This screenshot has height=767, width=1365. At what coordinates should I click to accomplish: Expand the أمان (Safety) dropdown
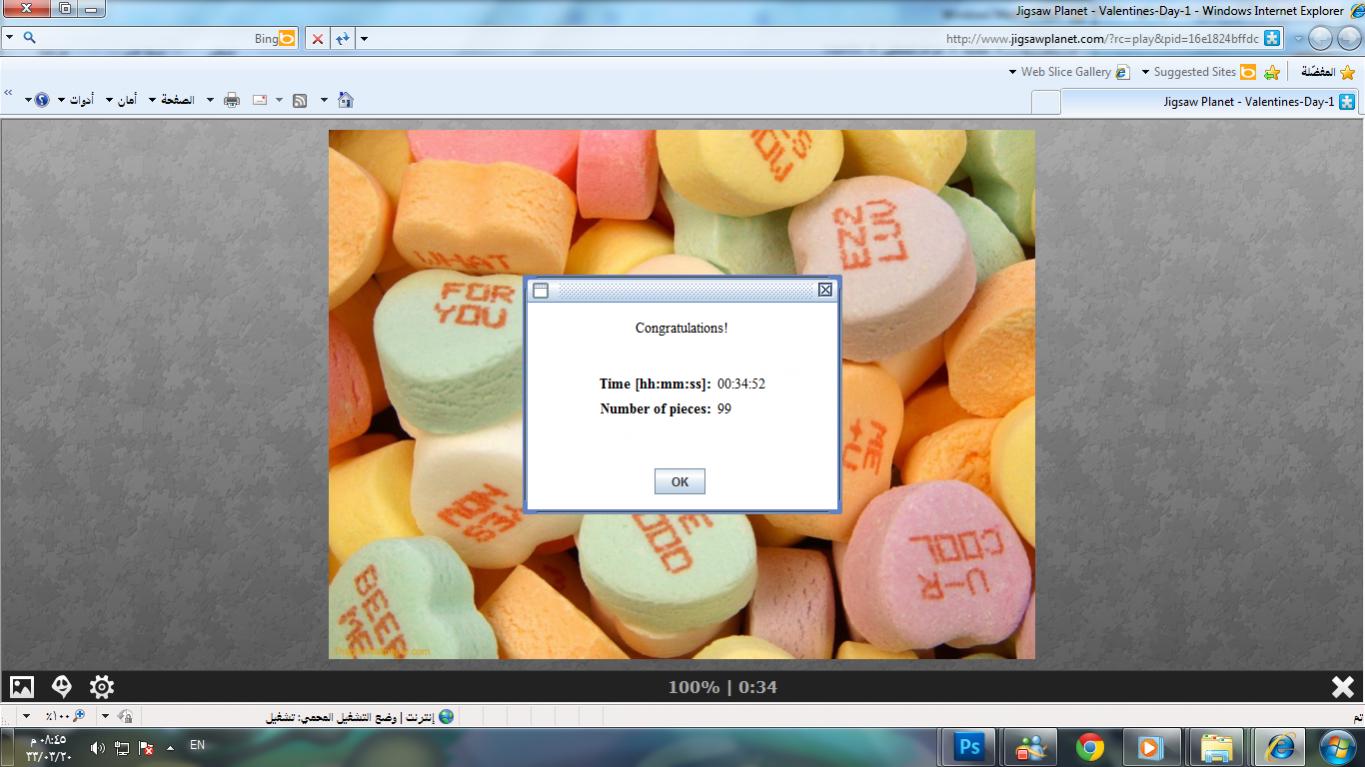click(x=126, y=100)
